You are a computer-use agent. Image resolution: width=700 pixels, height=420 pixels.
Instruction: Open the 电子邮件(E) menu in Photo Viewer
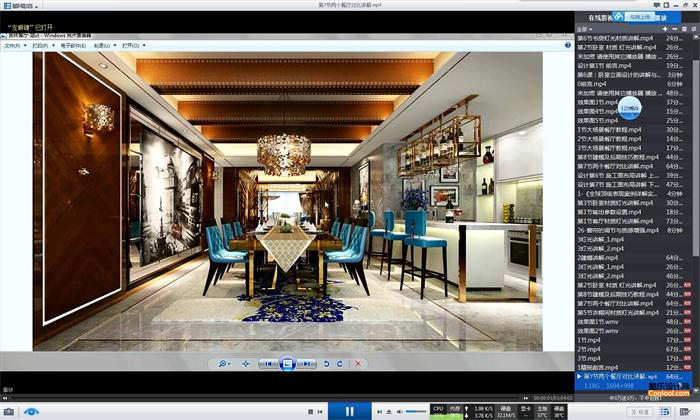[73, 46]
